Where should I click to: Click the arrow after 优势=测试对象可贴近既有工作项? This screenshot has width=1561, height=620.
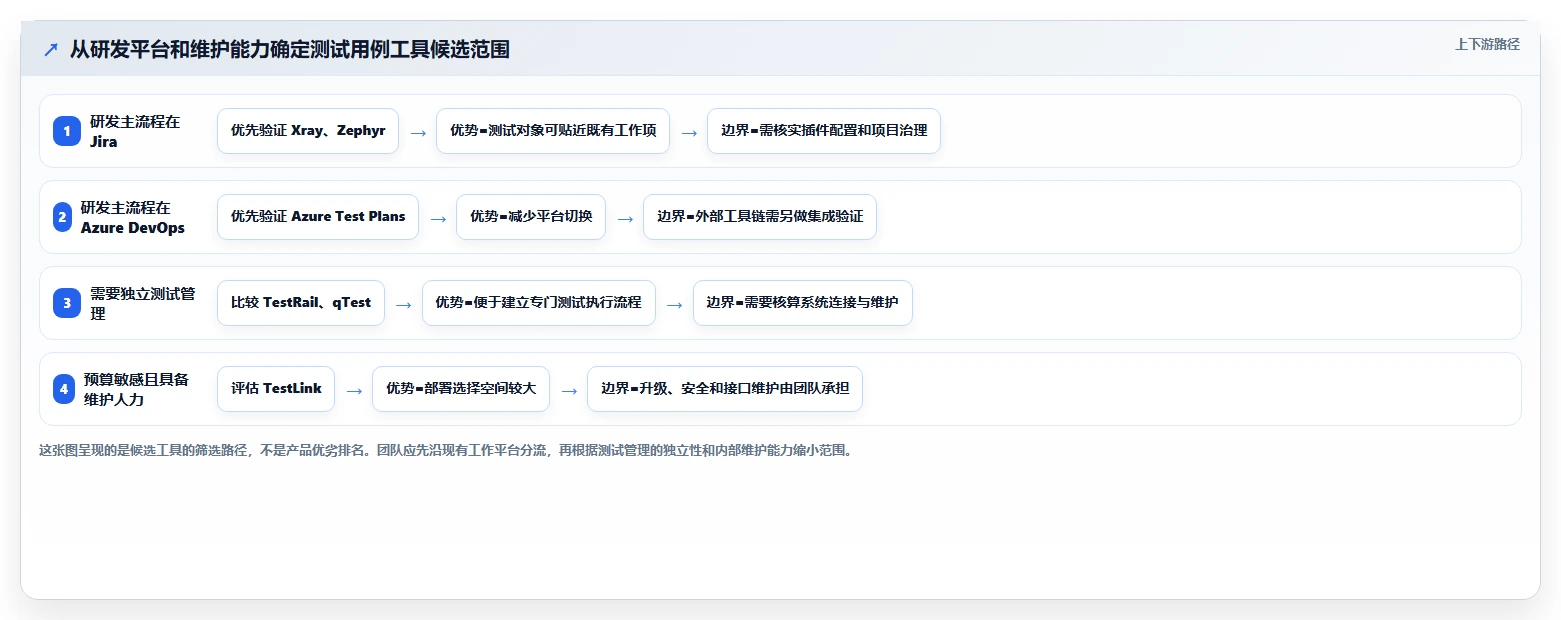pyautogui.click(x=689, y=132)
